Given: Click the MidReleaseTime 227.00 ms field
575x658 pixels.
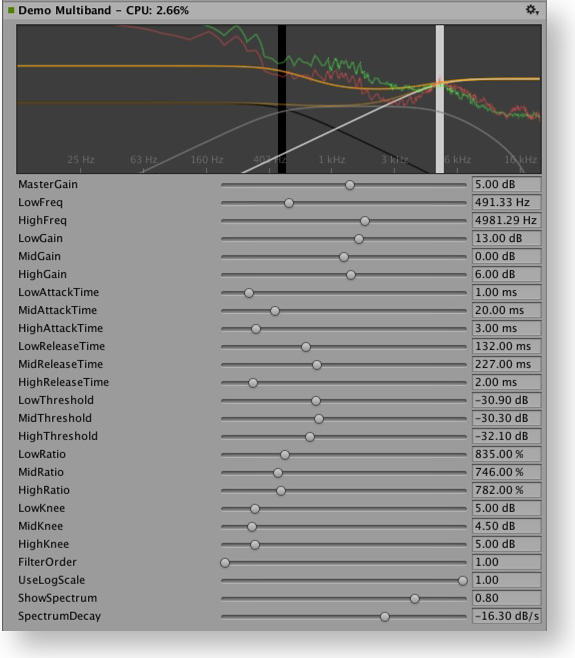Looking at the screenshot, I should click(x=507, y=364).
